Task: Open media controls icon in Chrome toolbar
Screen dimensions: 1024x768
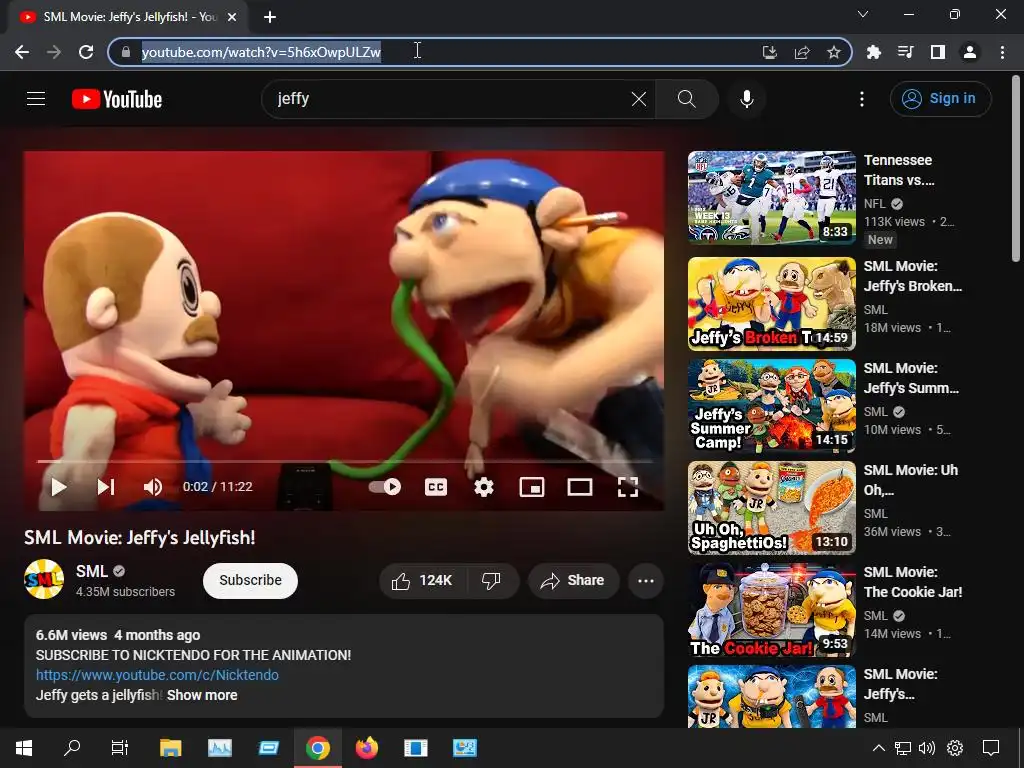Action: [905, 52]
